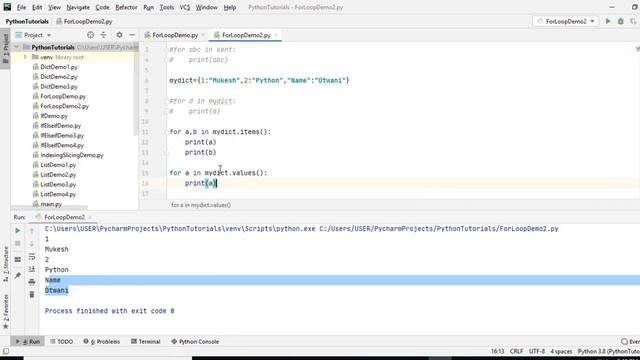
Task: Collapse all in the Project panel
Action: [x=103, y=35]
